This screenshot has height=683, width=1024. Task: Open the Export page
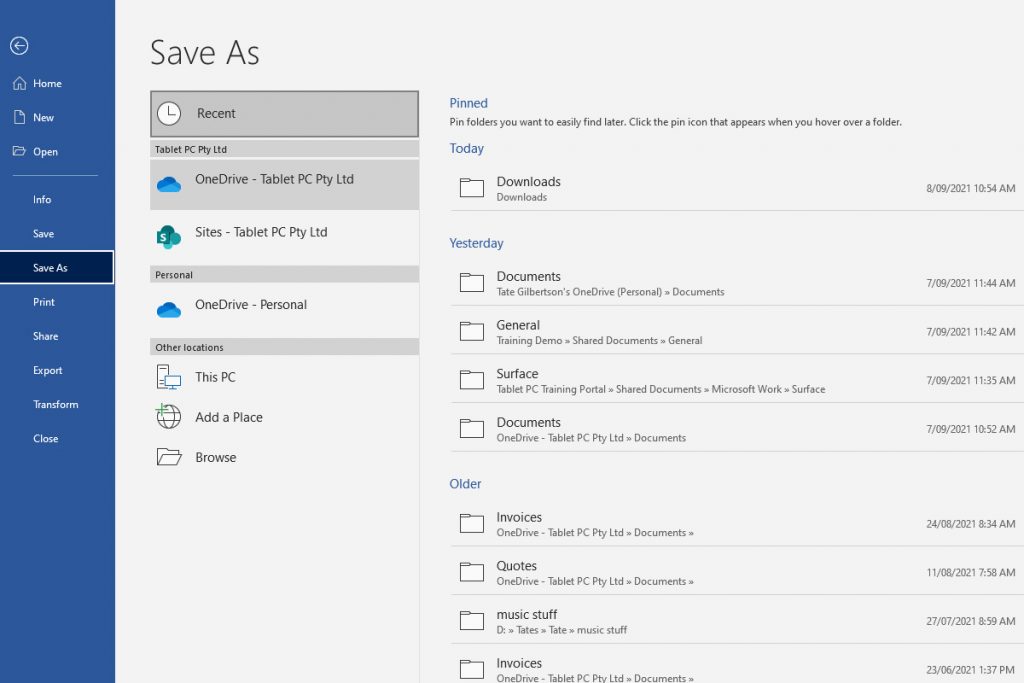[x=48, y=370]
